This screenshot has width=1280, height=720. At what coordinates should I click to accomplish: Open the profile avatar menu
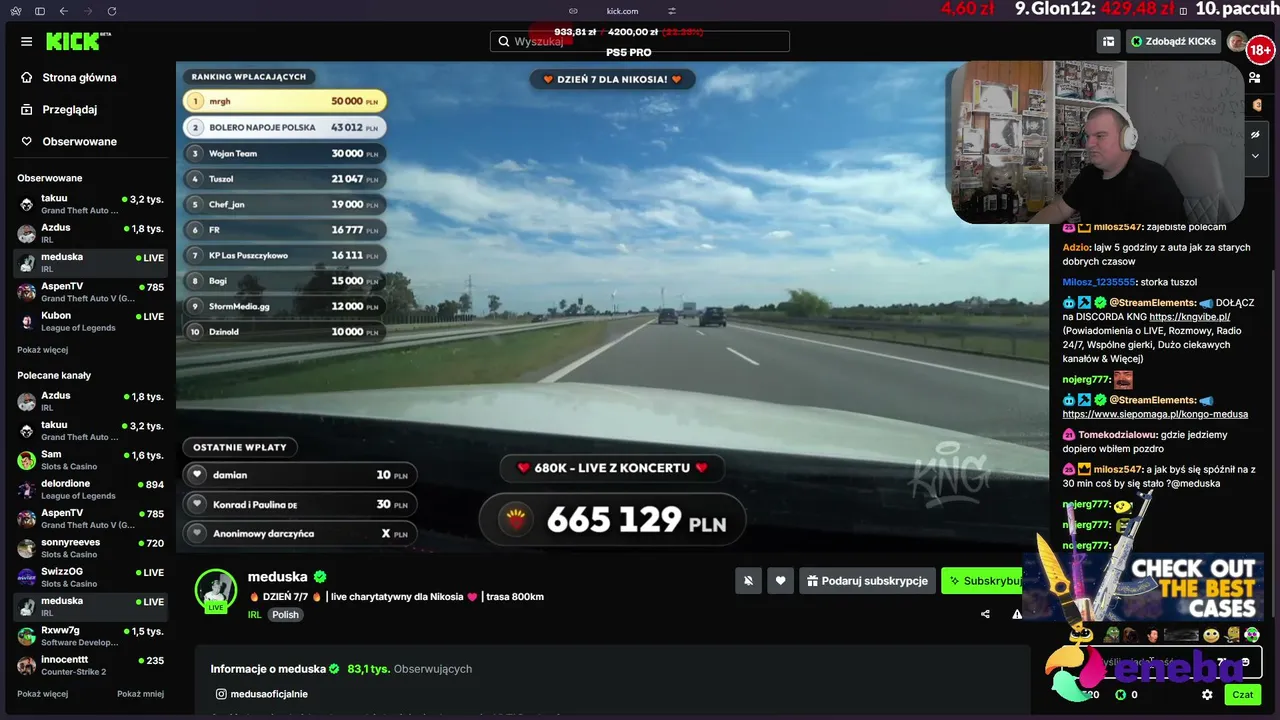(x=1238, y=41)
